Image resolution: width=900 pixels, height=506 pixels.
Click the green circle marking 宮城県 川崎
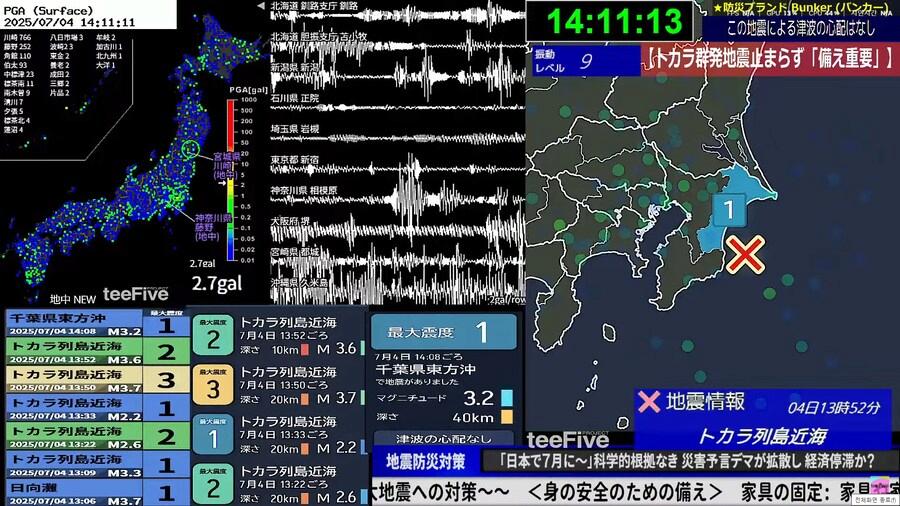(x=195, y=151)
